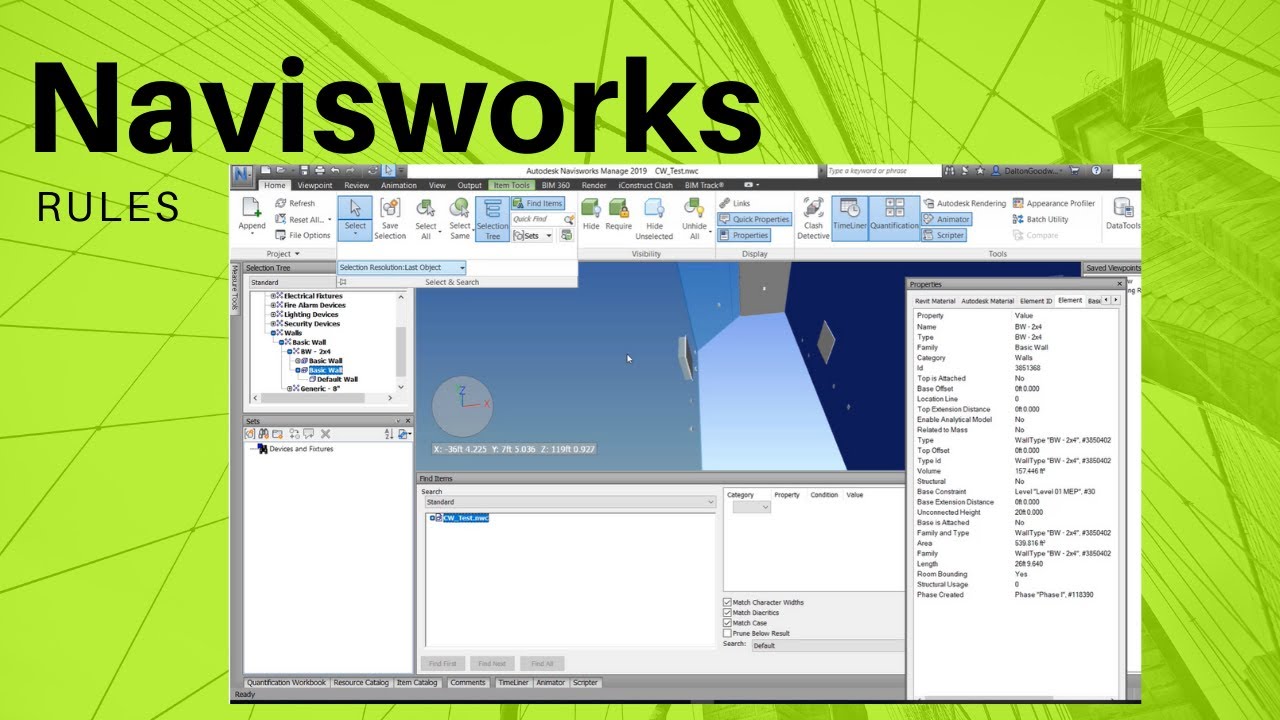Open Selection Resolution: Last Object dropdown
1280x720 pixels.
point(402,268)
